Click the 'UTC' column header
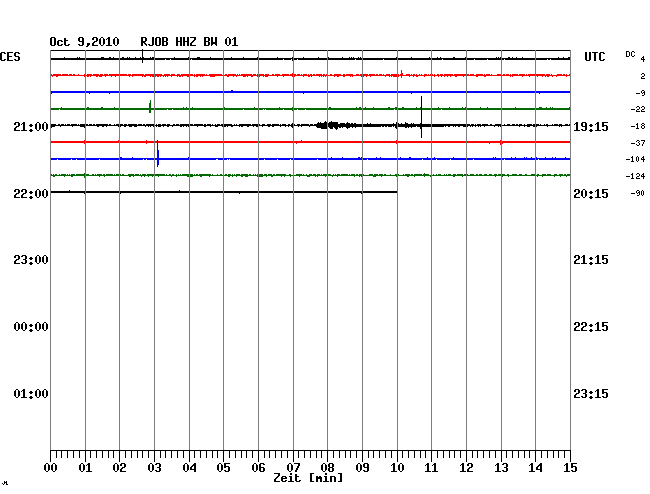The height and width of the screenshot is (494, 650). tap(594, 57)
